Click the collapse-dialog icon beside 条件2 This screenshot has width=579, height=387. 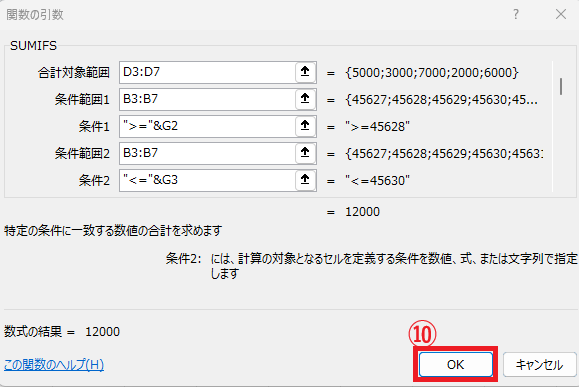(x=305, y=180)
